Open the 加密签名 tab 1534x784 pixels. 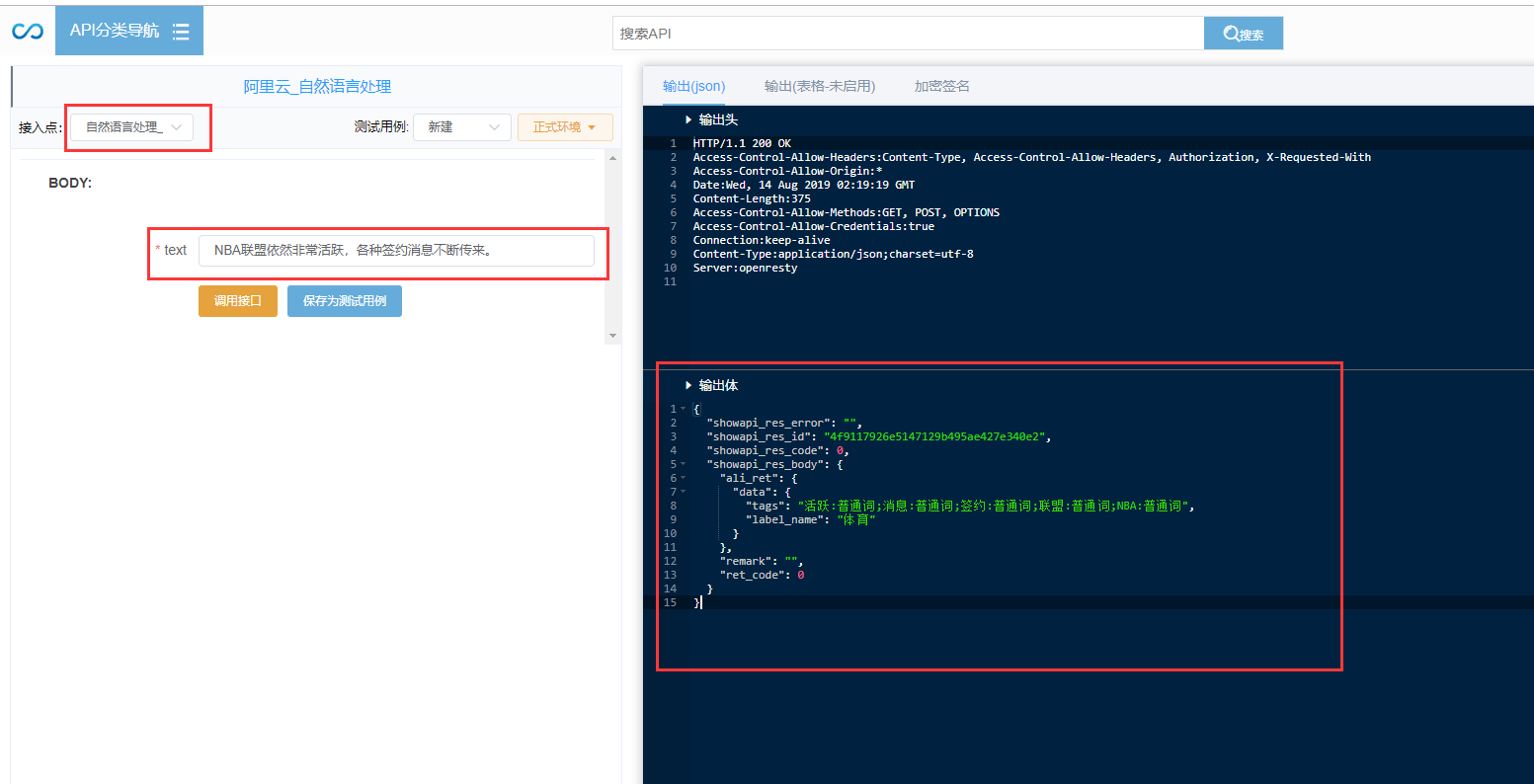[941, 86]
